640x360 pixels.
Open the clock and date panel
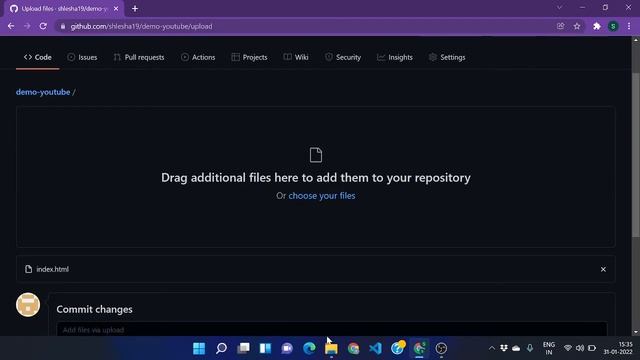pyautogui.click(x=618, y=348)
